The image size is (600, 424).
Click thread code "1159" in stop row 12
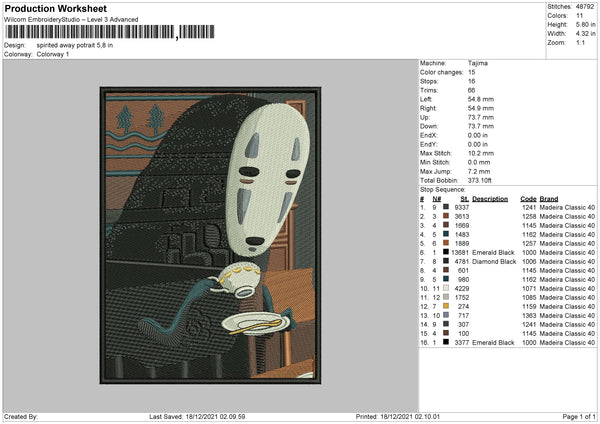pyautogui.click(x=529, y=307)
